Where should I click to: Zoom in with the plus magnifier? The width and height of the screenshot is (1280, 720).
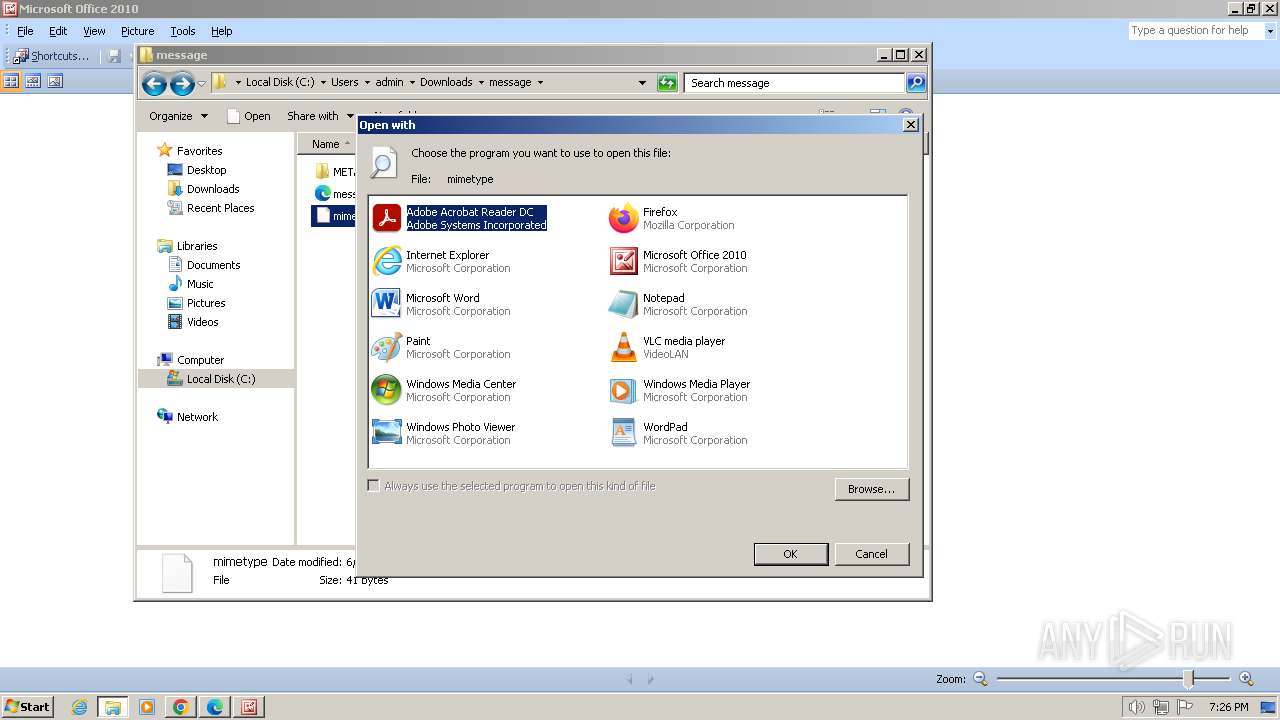point(1246,679)
